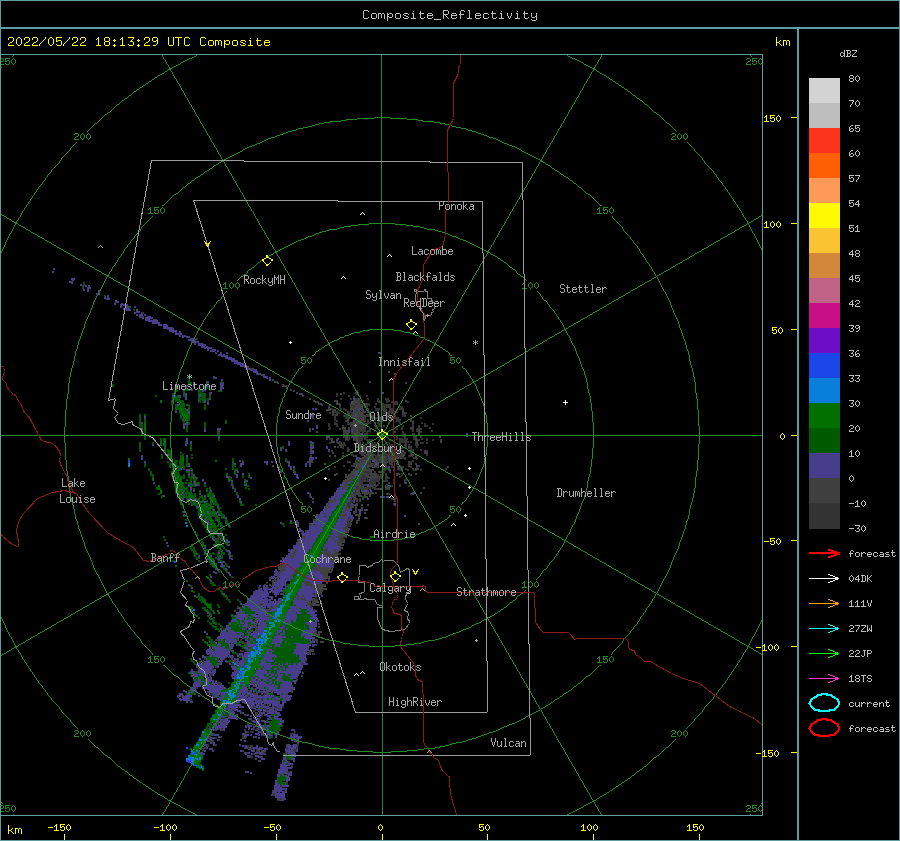Click the ThreeHills city label
The width and height of the screenshot is (900, 841).
click(502, 437)
